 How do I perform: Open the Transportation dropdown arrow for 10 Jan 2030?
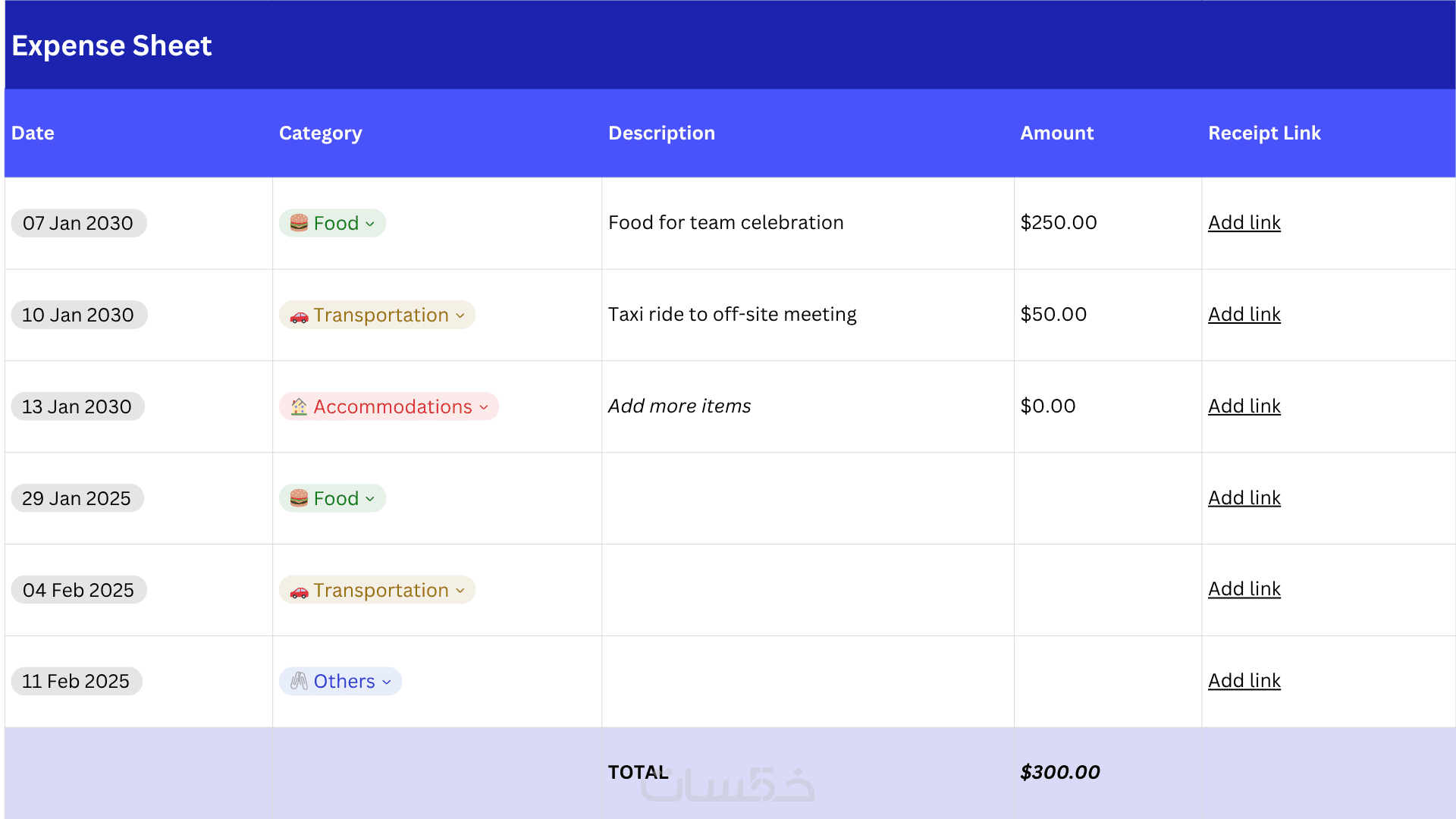pos(460,315)
